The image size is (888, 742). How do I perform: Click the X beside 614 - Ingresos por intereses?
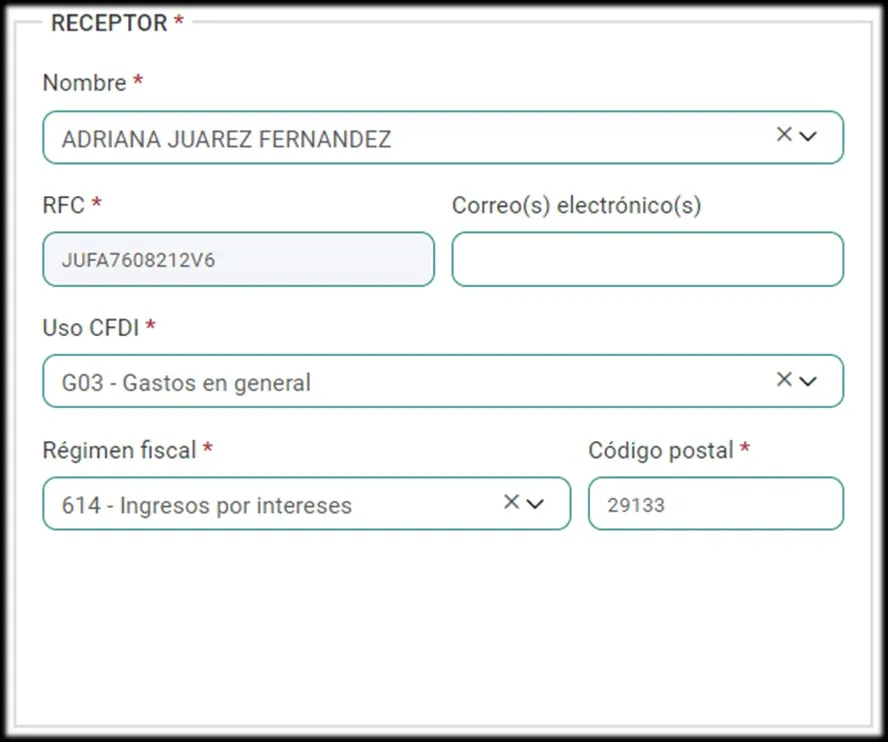click(x=510, y=501)
